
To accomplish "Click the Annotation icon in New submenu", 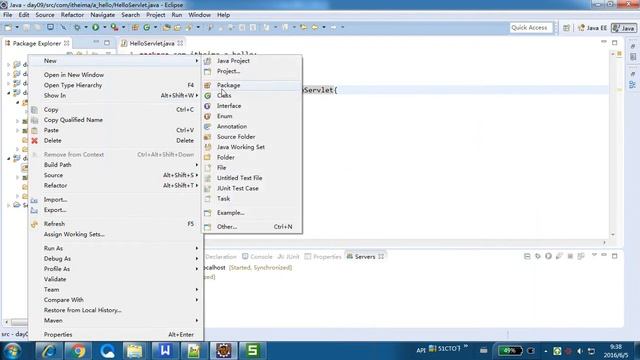I will (208, 127).
